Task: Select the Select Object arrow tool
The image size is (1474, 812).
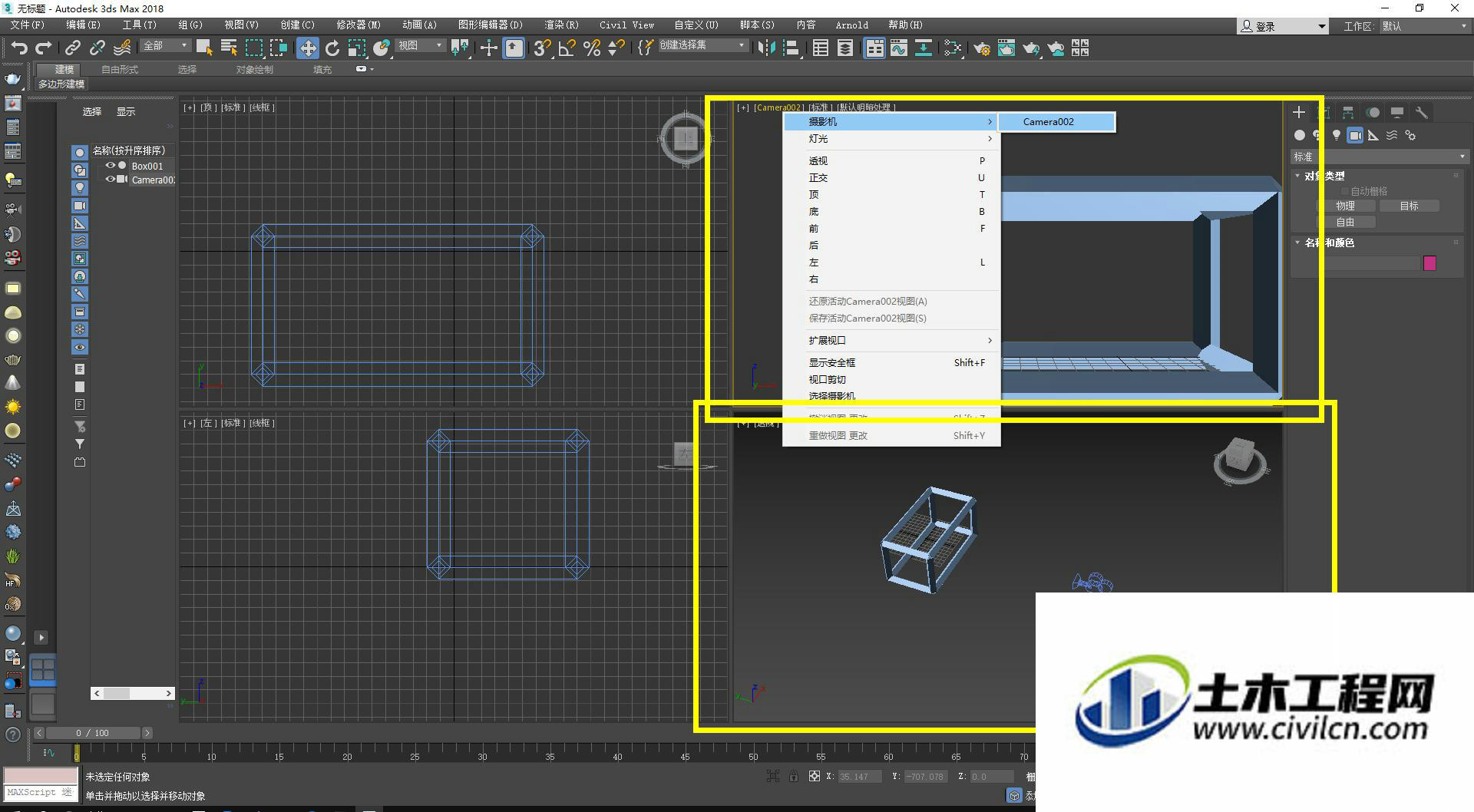Action: (204, 48)
